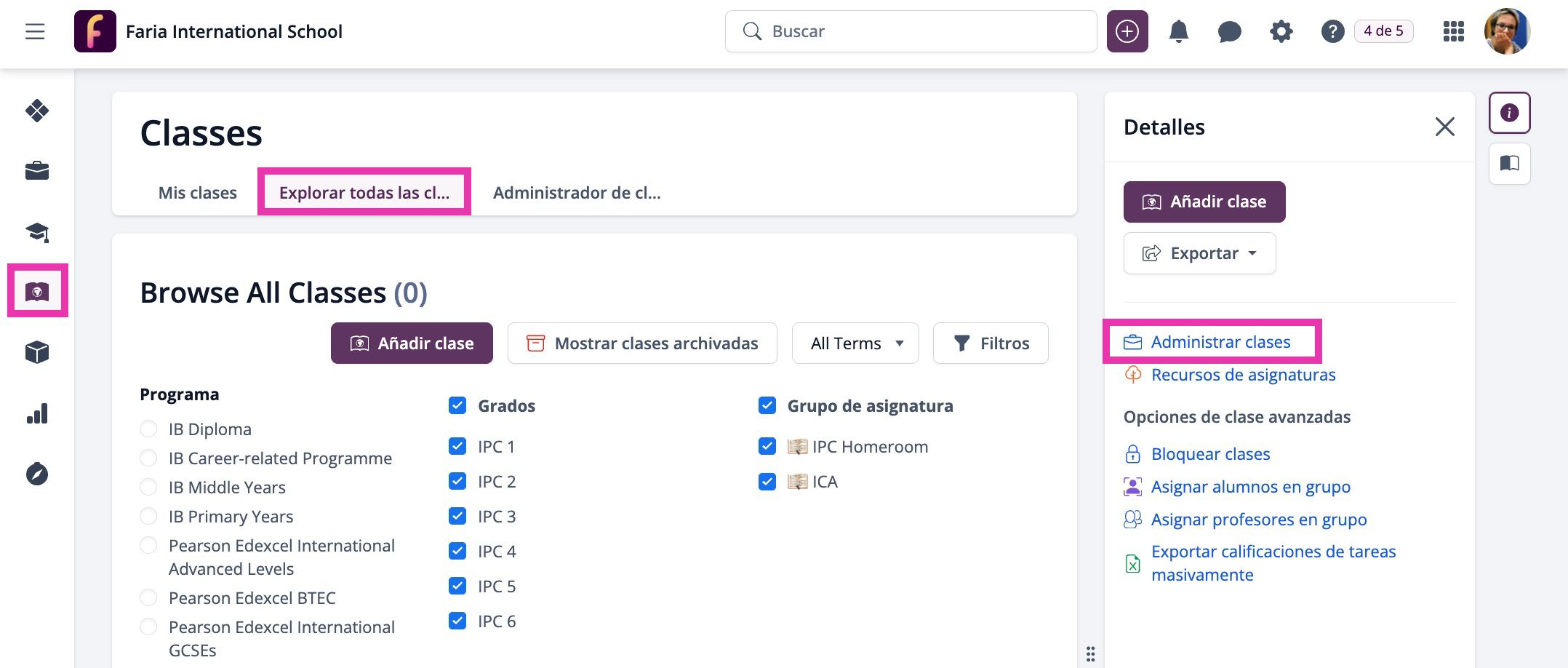Screen dimensions: 1568x668
Task: Open the Administrar clases link
Action: click(1220, 342)
